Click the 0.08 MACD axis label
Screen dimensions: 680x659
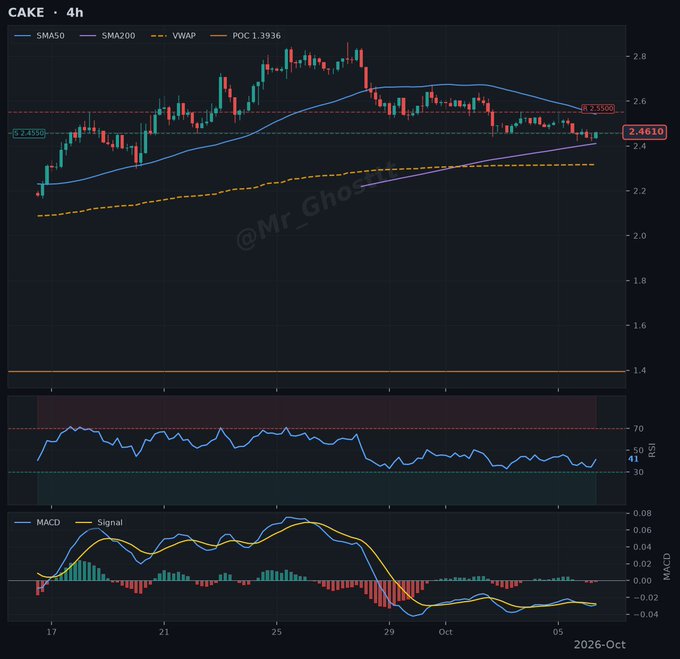pos(642,513)
